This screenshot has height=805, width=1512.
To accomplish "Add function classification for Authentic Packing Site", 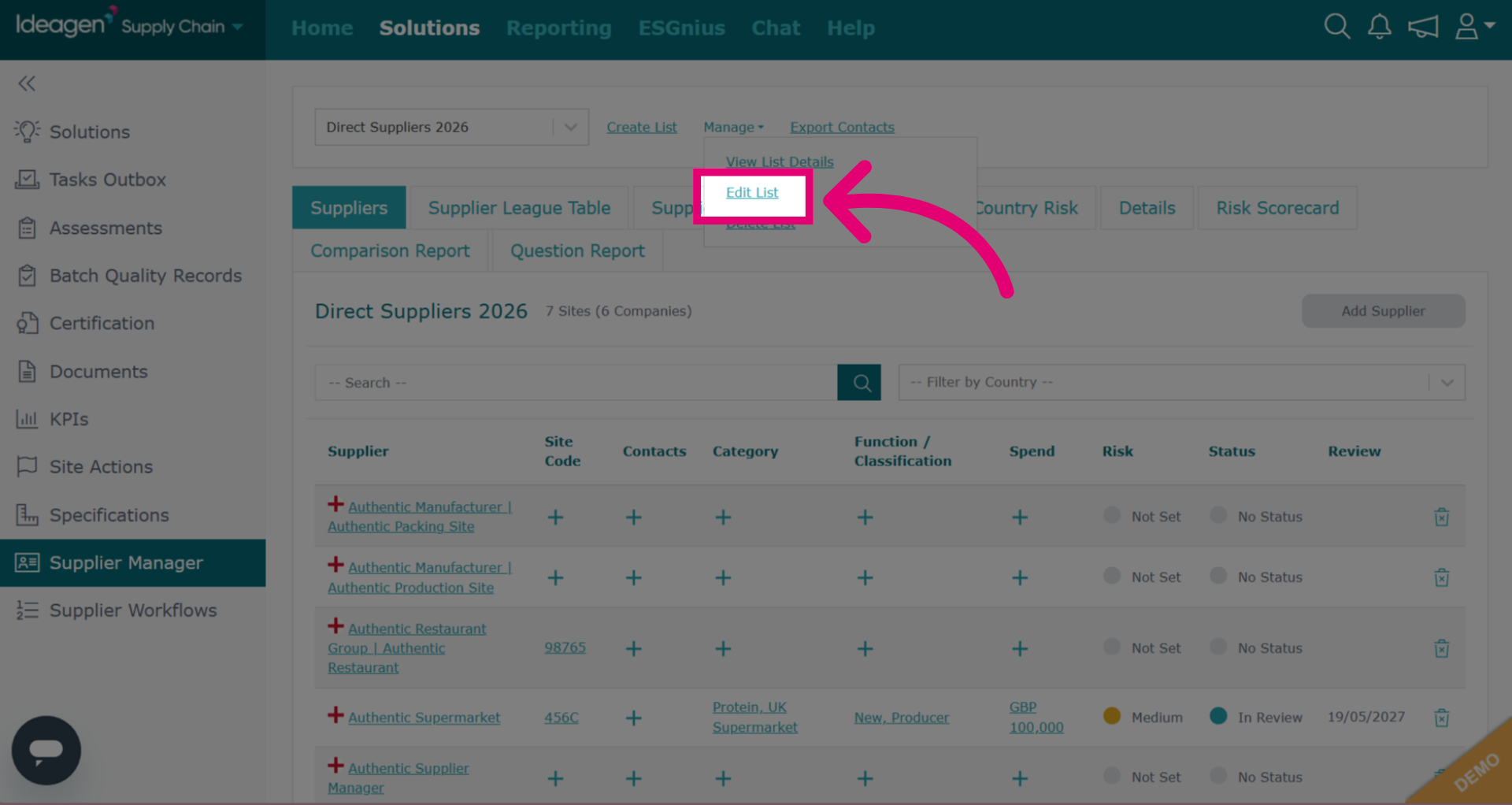I will tap(865, 517).
